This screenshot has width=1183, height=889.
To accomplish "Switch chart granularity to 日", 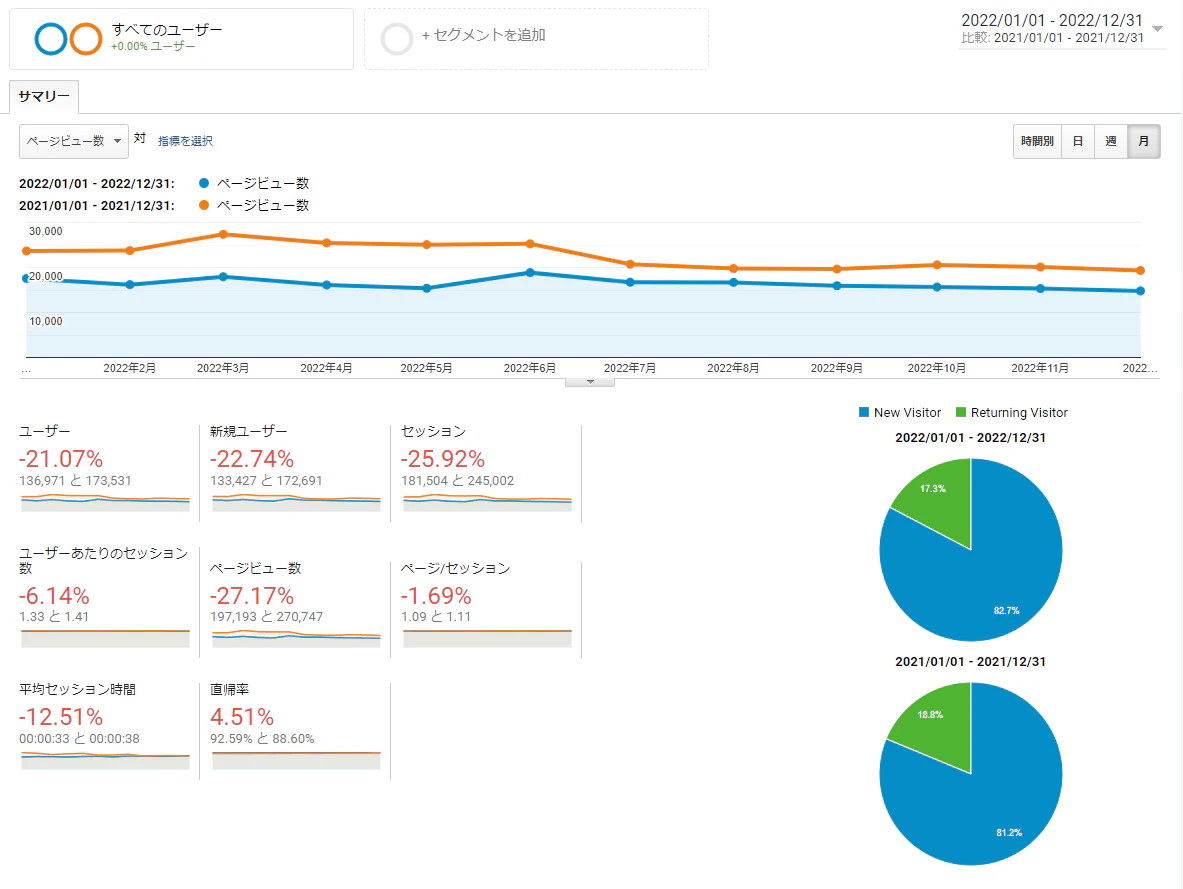I will coord(1078,141).
